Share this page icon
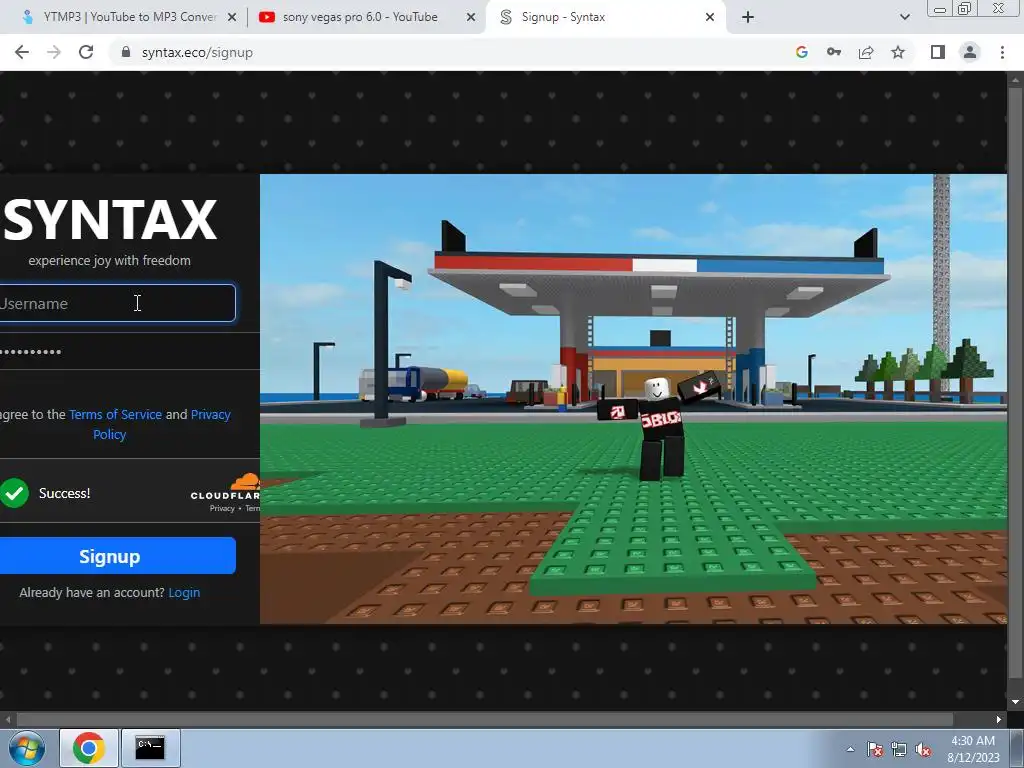This screenshot has height=768, width=1024. (x=866, y=52)
